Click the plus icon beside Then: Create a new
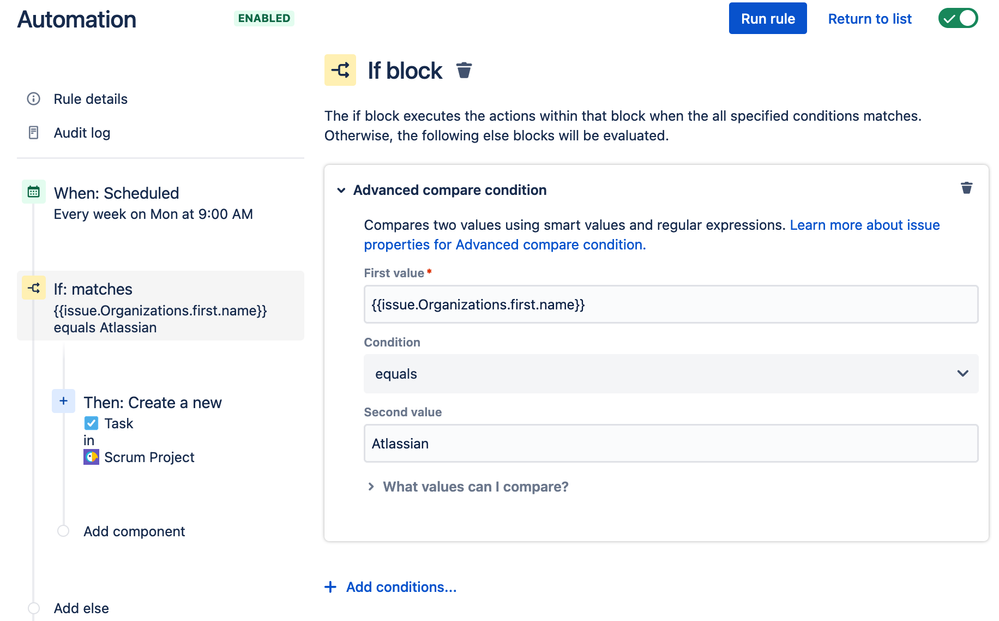This screenshot has width=999, height=621. pyautogui.click(x=63, y=401)
